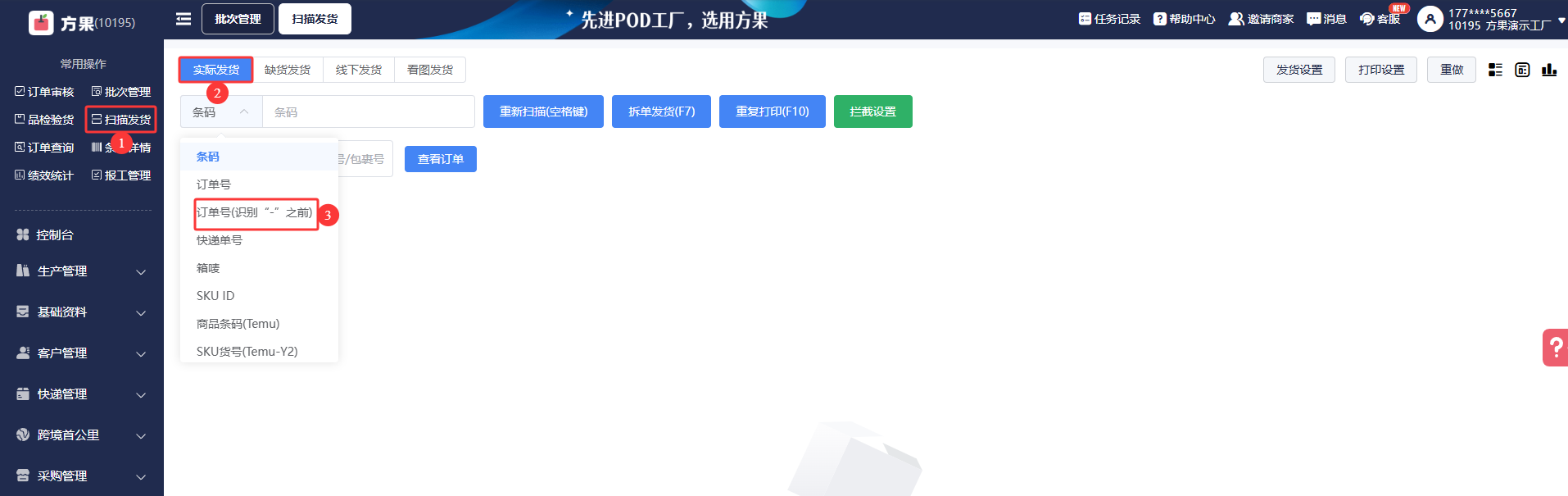Image resolution: width=1568 pixels, height=496 pixels.
Task: Select 缺货发货 tab
Action: (288, 70)
